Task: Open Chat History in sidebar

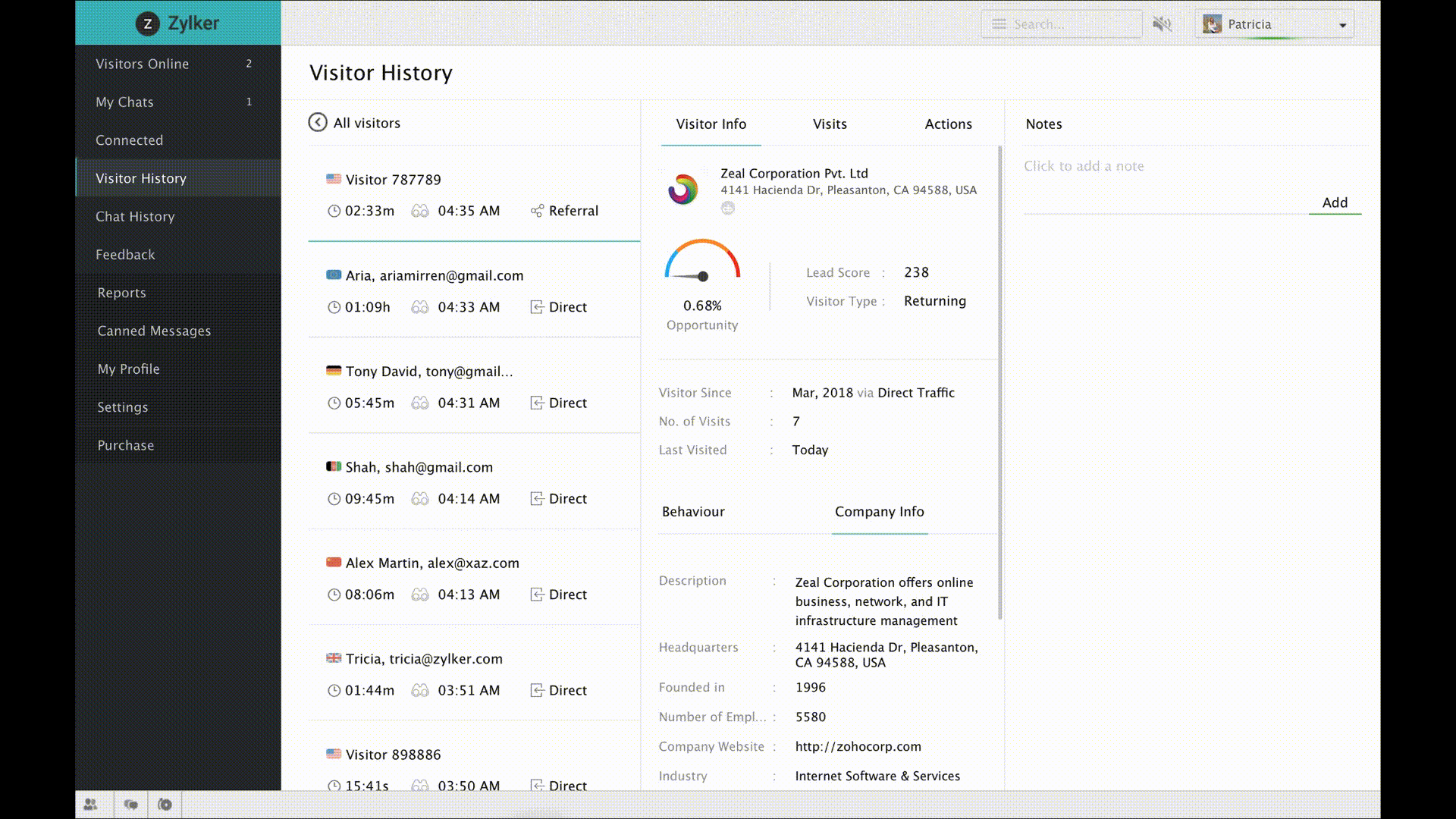Action: [135, 217]
